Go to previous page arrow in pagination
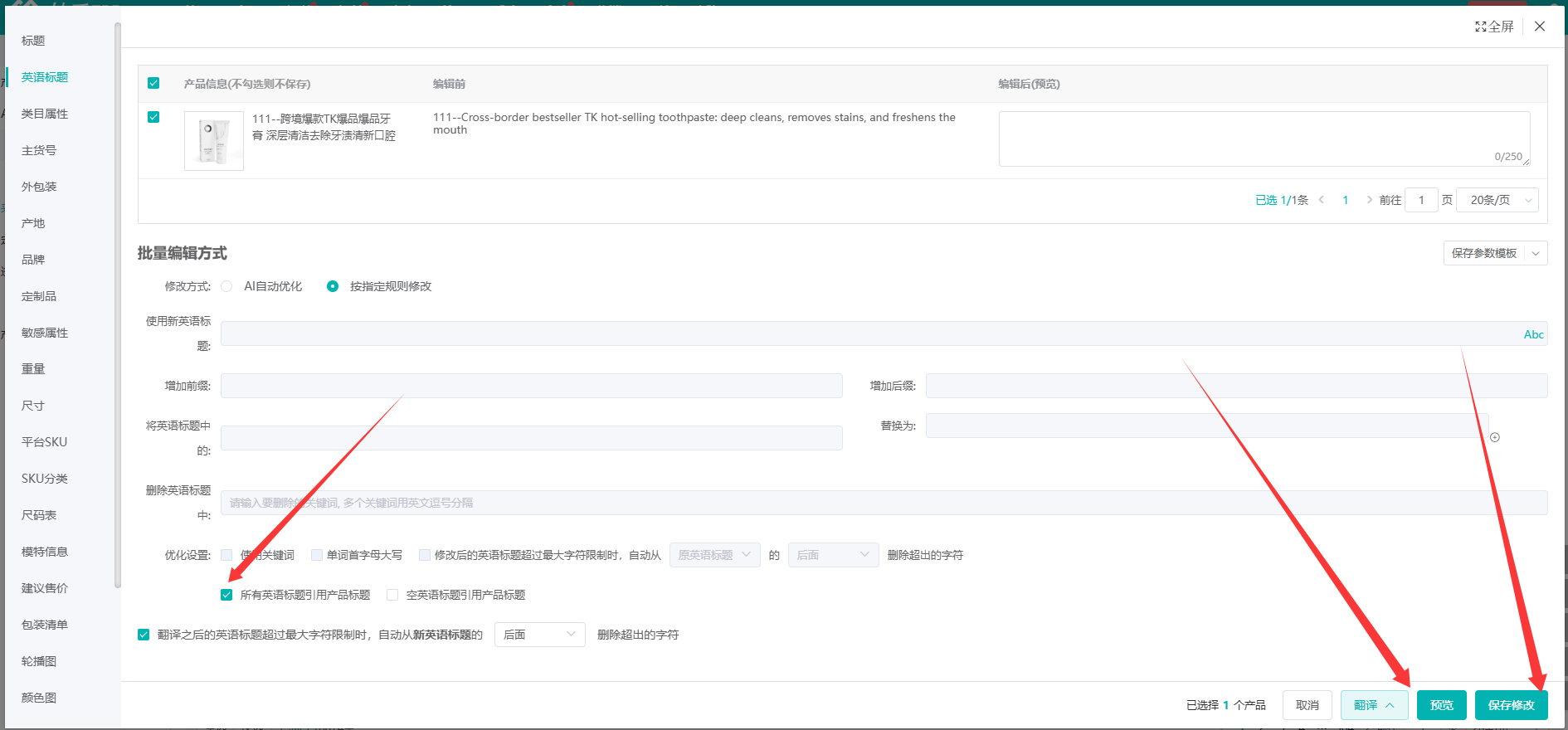The height and width of the screenshot is (730, 1568). tap(1322, 200)
